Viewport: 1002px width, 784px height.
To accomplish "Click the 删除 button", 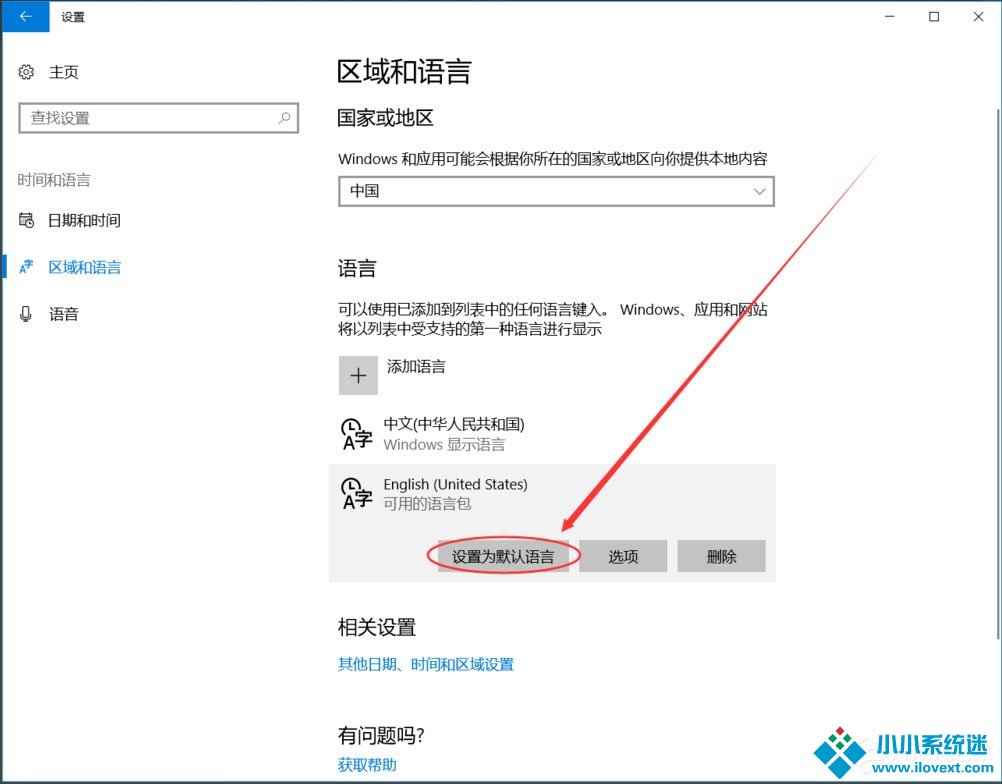I will [x=721, y=556].
